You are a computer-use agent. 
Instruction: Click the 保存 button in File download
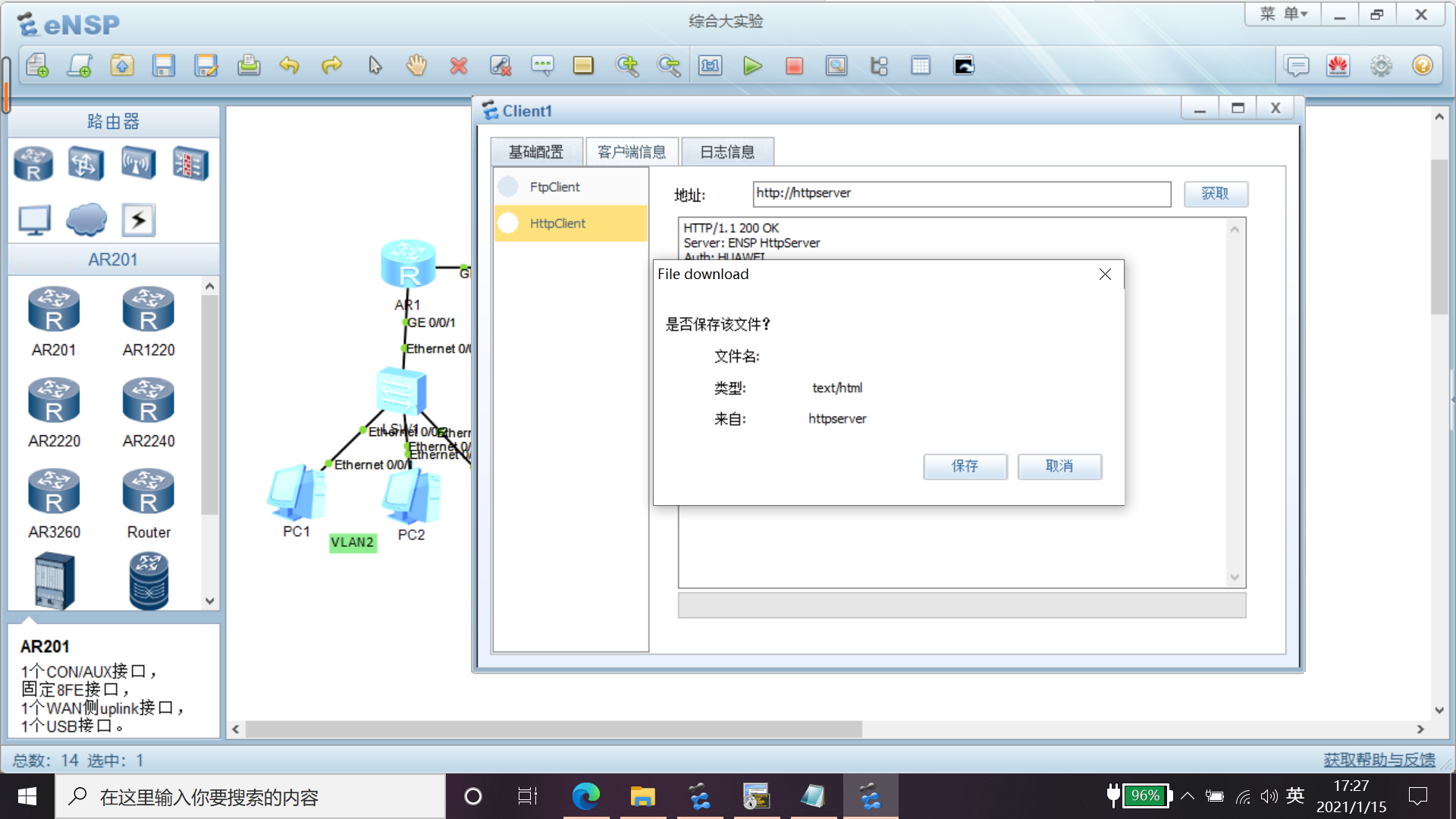pos(965,466)
